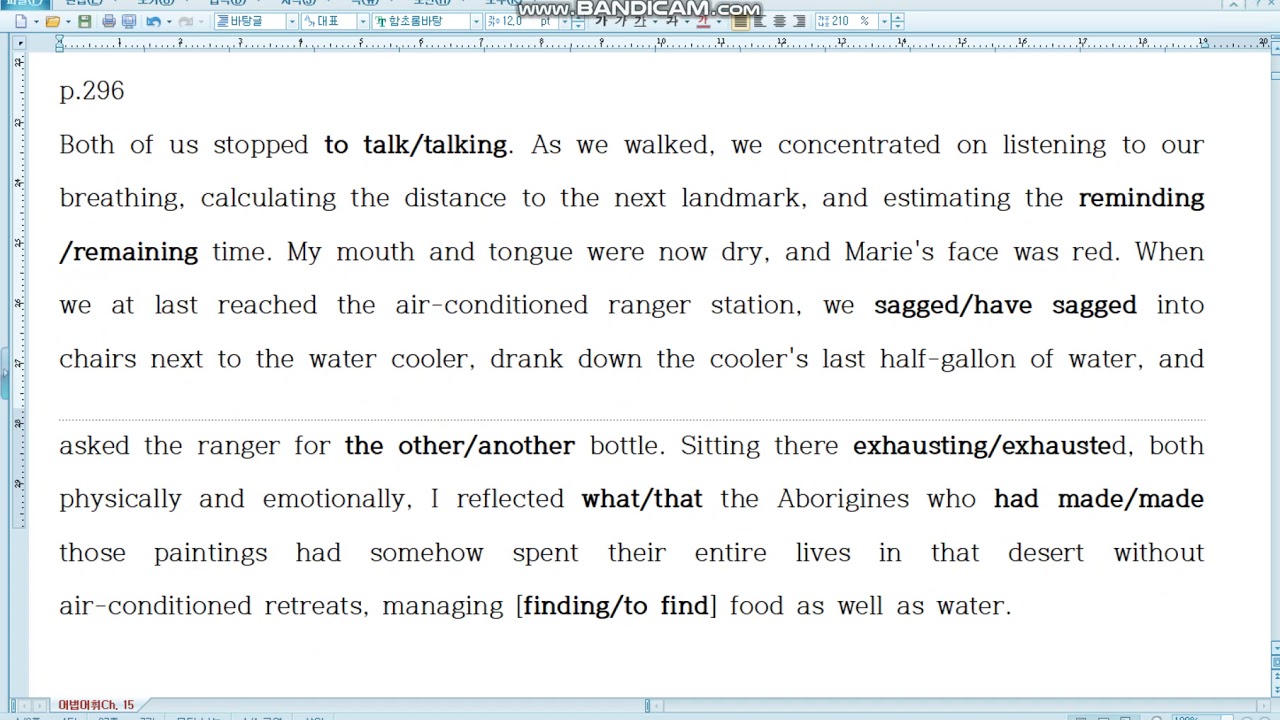The width and height of the screenshot is (1280, 720).
Task: Click the bold text "the other/another"
Action: (x=460, y=446)
